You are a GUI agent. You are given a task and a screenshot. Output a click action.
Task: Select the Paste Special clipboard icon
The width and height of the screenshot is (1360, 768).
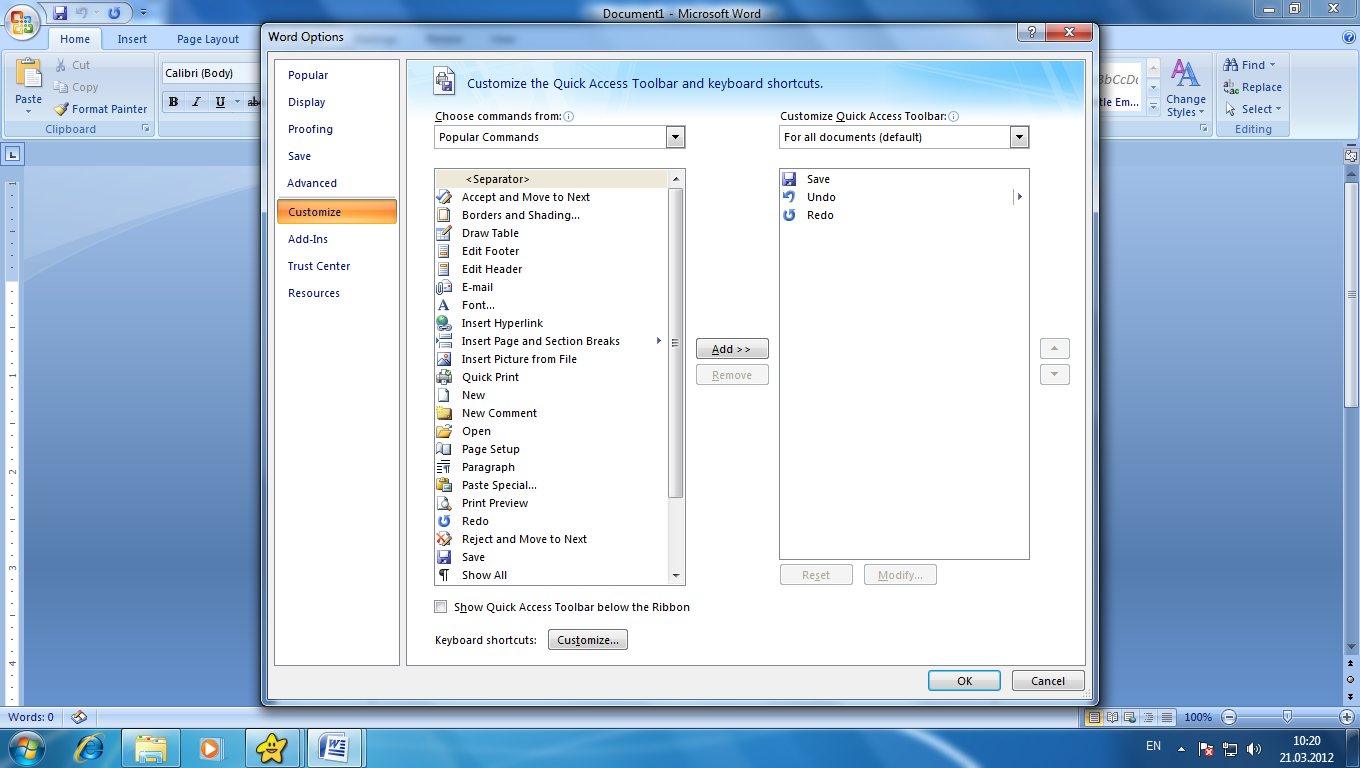(444, 485)
